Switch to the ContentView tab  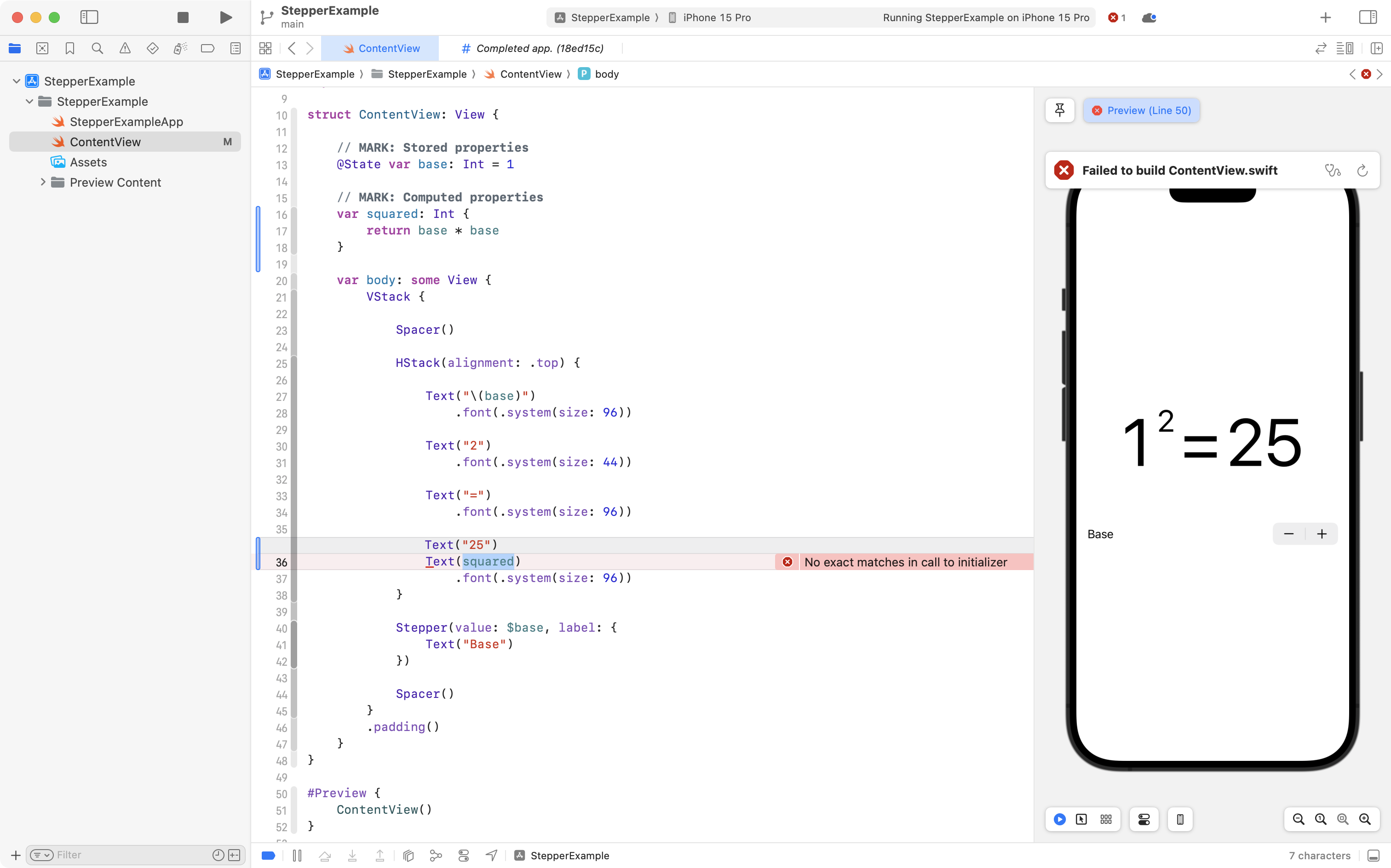click(381, 48)
